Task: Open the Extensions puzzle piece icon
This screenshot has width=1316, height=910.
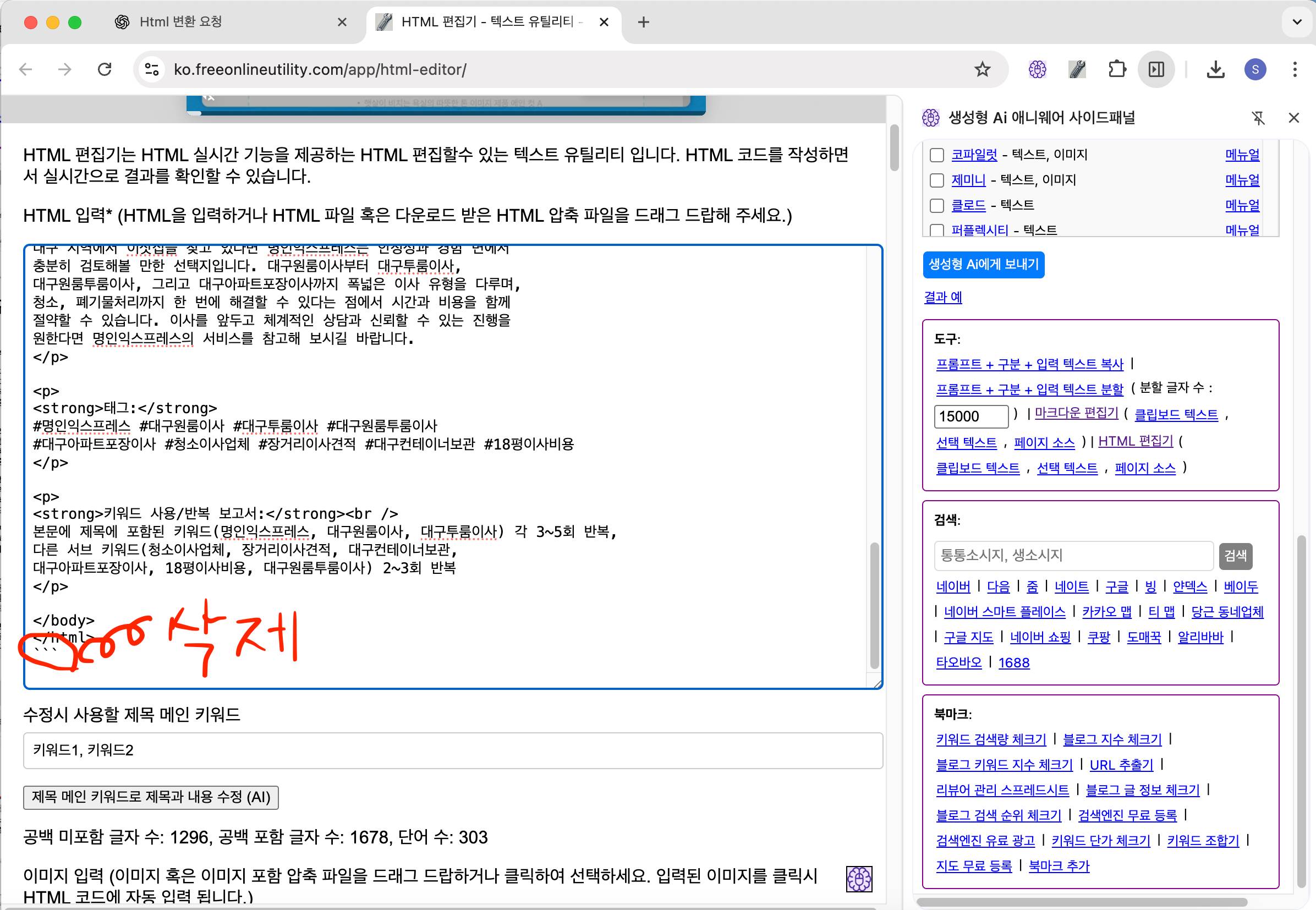Action: (x=1117, y=69)
